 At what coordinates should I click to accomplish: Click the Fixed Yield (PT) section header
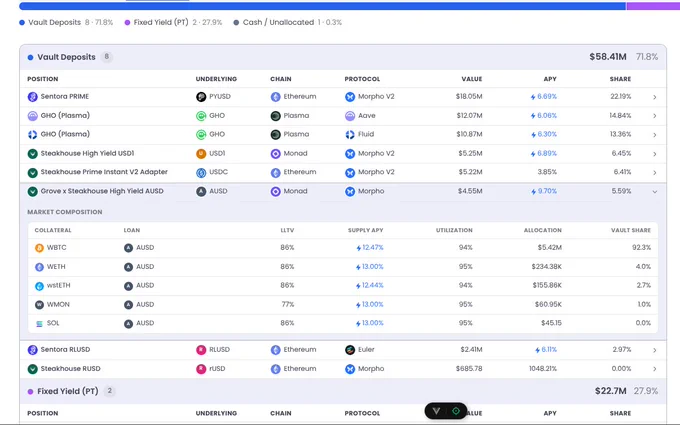[x=343, y=391]
